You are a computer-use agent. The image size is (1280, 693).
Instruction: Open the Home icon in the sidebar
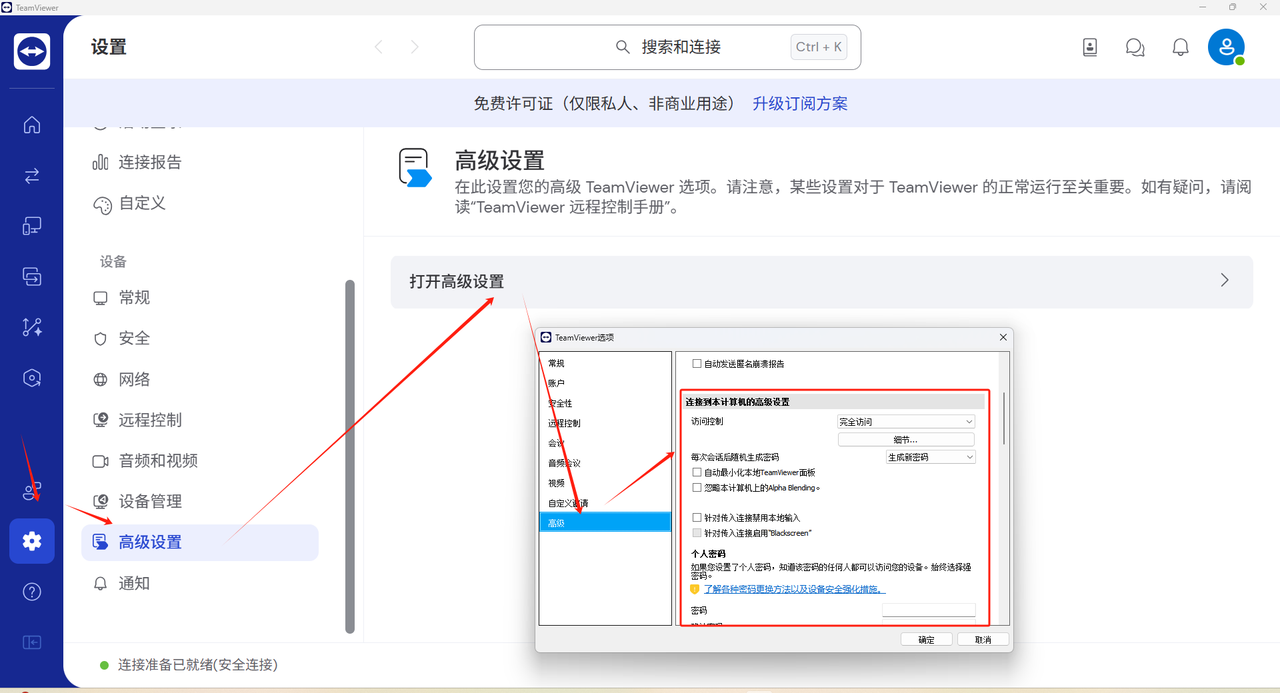point(32,125)
